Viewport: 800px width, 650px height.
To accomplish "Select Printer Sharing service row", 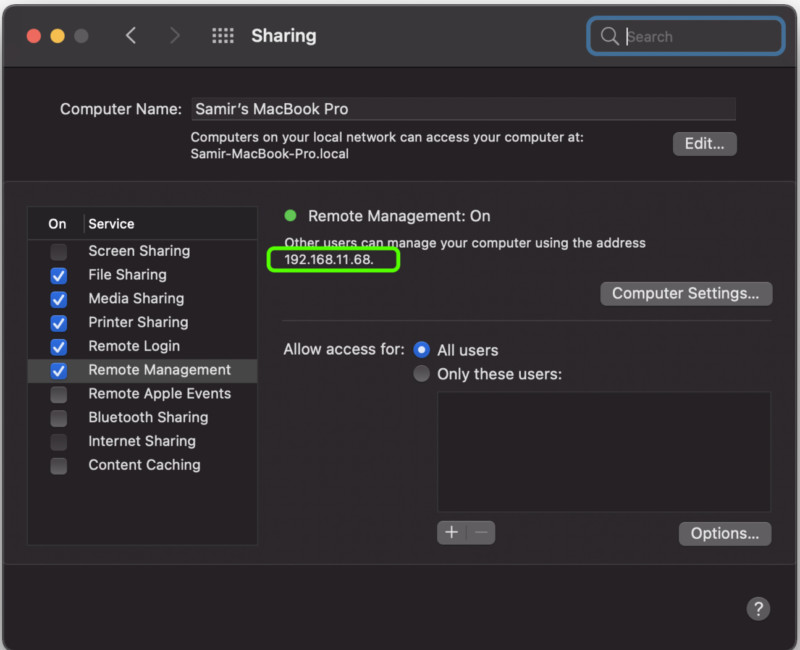I will tap(142, 322).
